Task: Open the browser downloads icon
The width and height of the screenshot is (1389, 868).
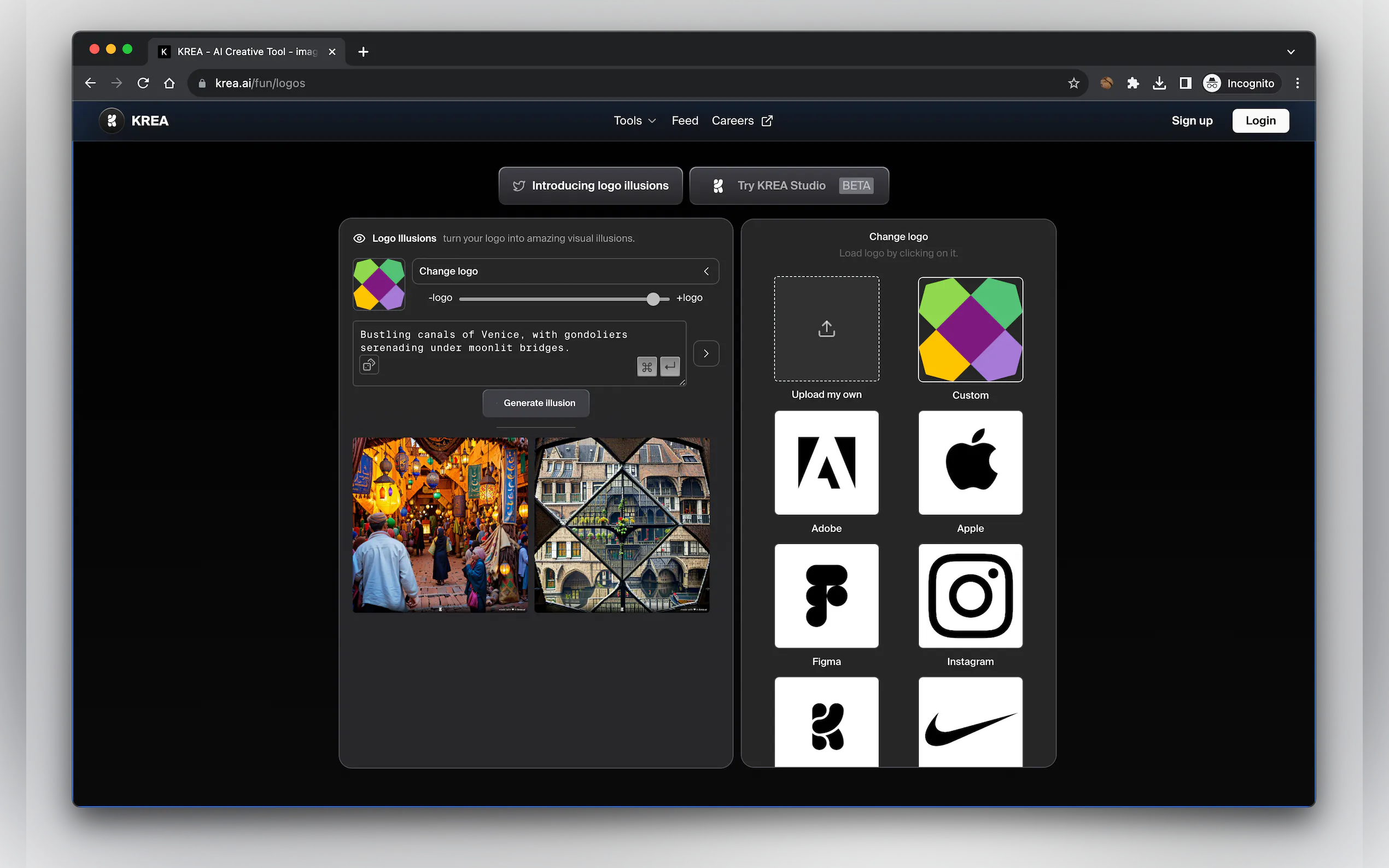Action: pos(1159,83)
